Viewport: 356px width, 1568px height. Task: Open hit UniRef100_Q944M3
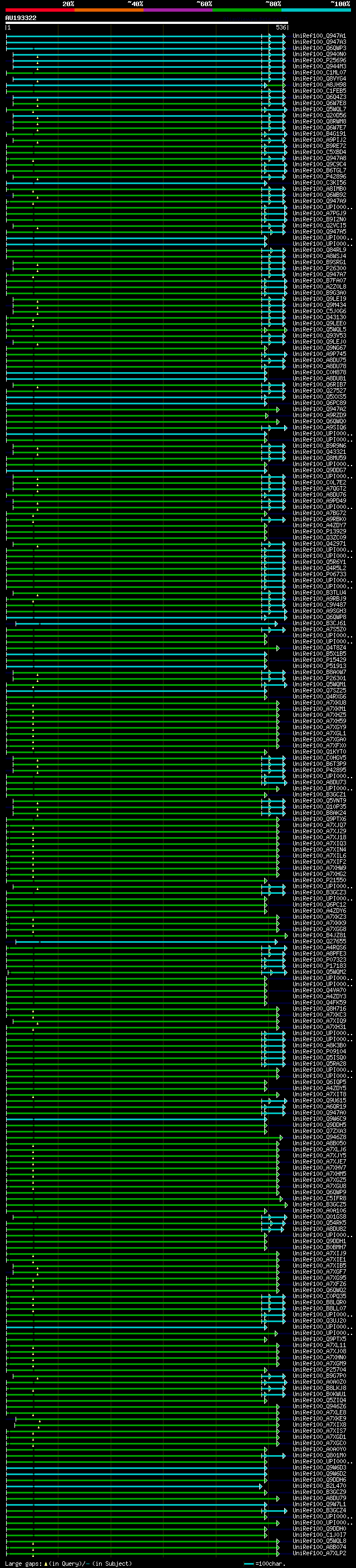(319, 66)
